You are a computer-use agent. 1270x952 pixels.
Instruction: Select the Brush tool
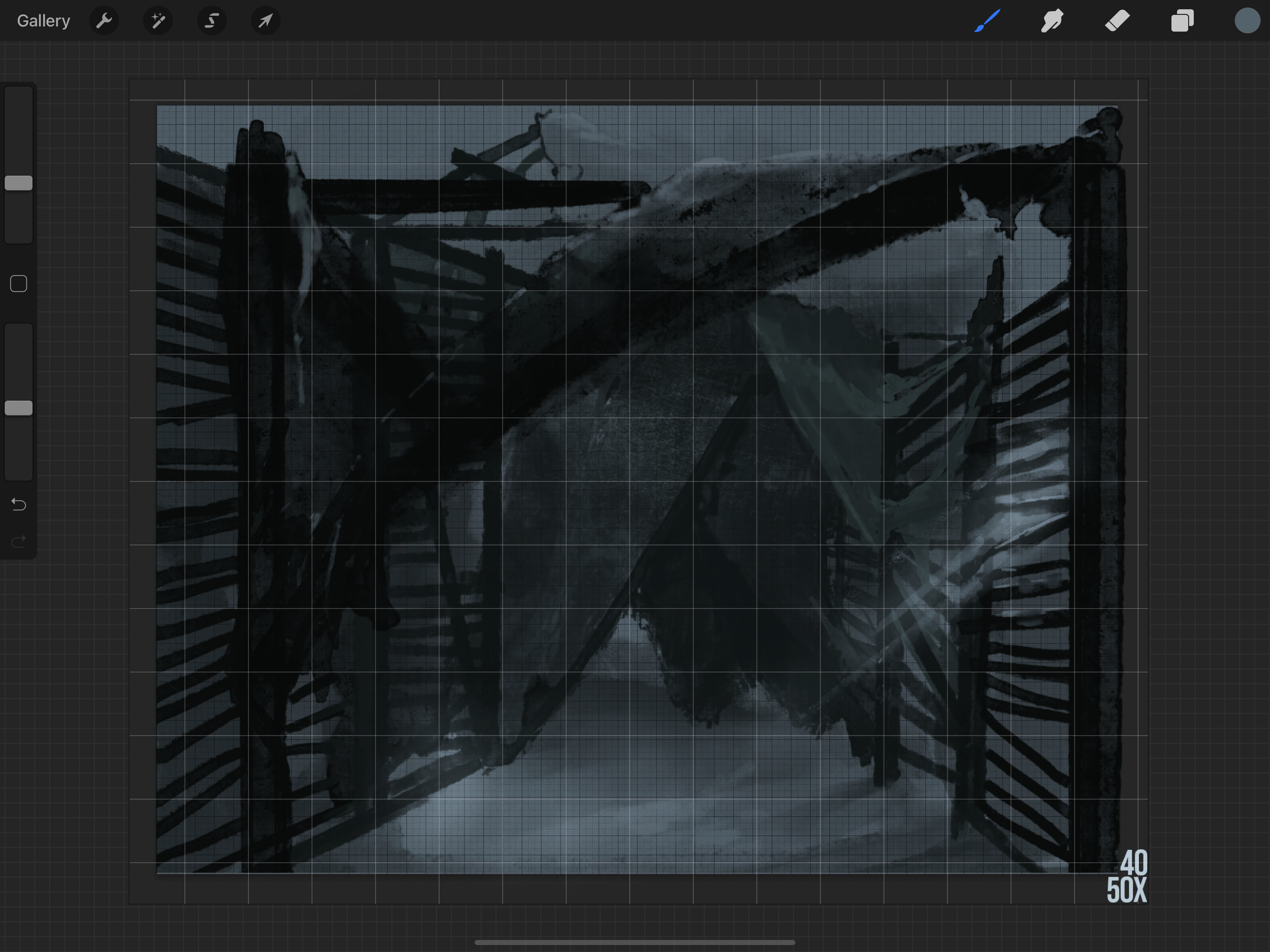(x=988, y=21)
